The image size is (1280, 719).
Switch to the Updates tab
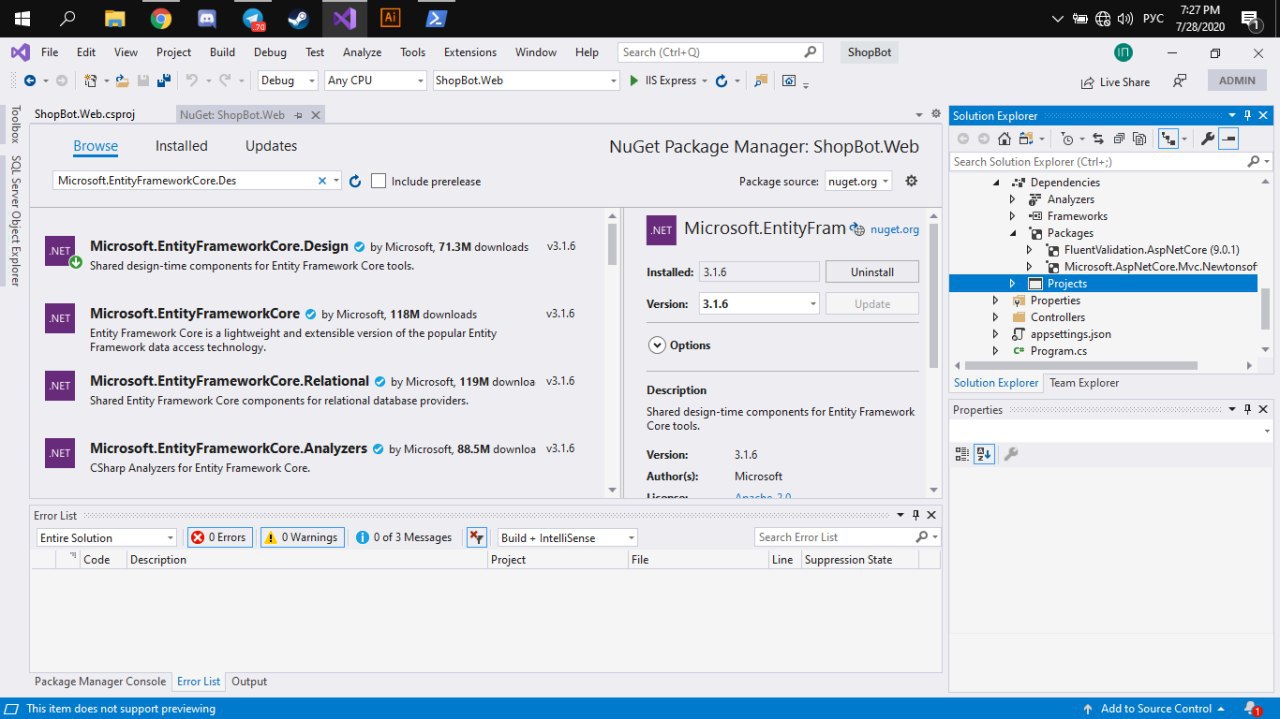(271, 146)
